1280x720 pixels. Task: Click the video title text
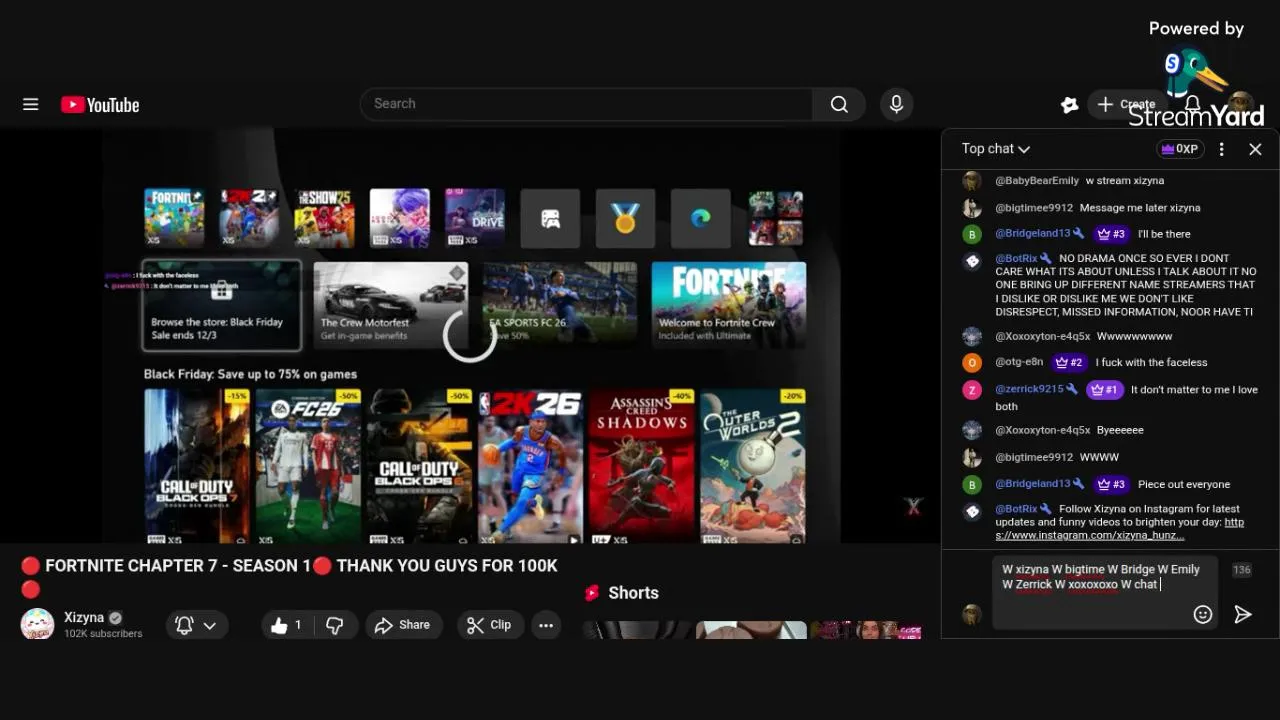click(x=289, y=575)
